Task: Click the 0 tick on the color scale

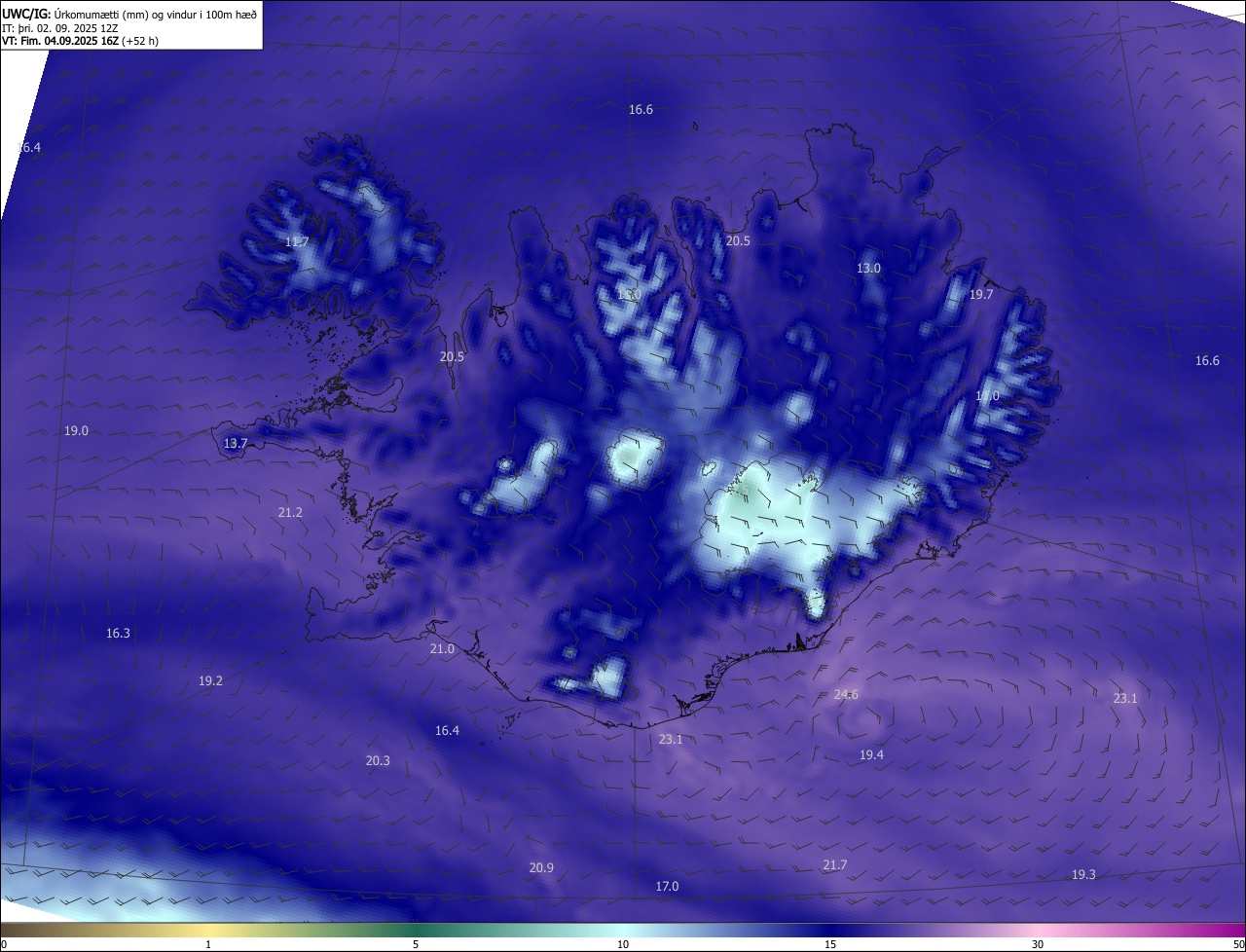Action: [4, 944]
